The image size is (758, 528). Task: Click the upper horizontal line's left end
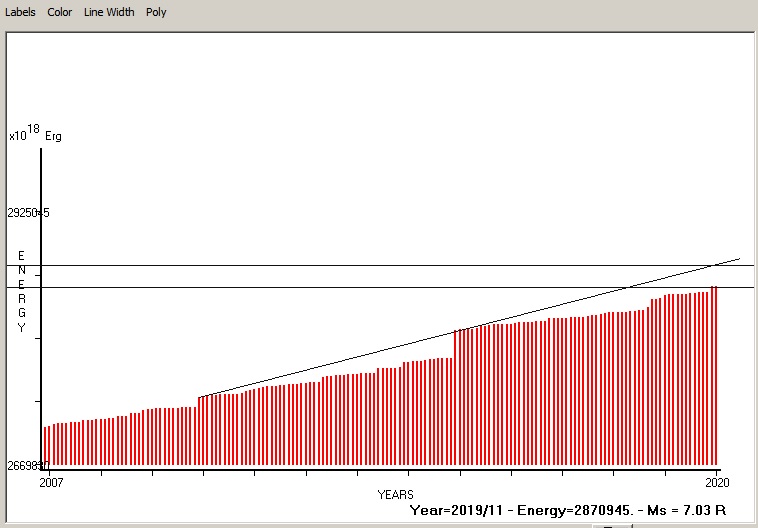click(x=10, y=265)
